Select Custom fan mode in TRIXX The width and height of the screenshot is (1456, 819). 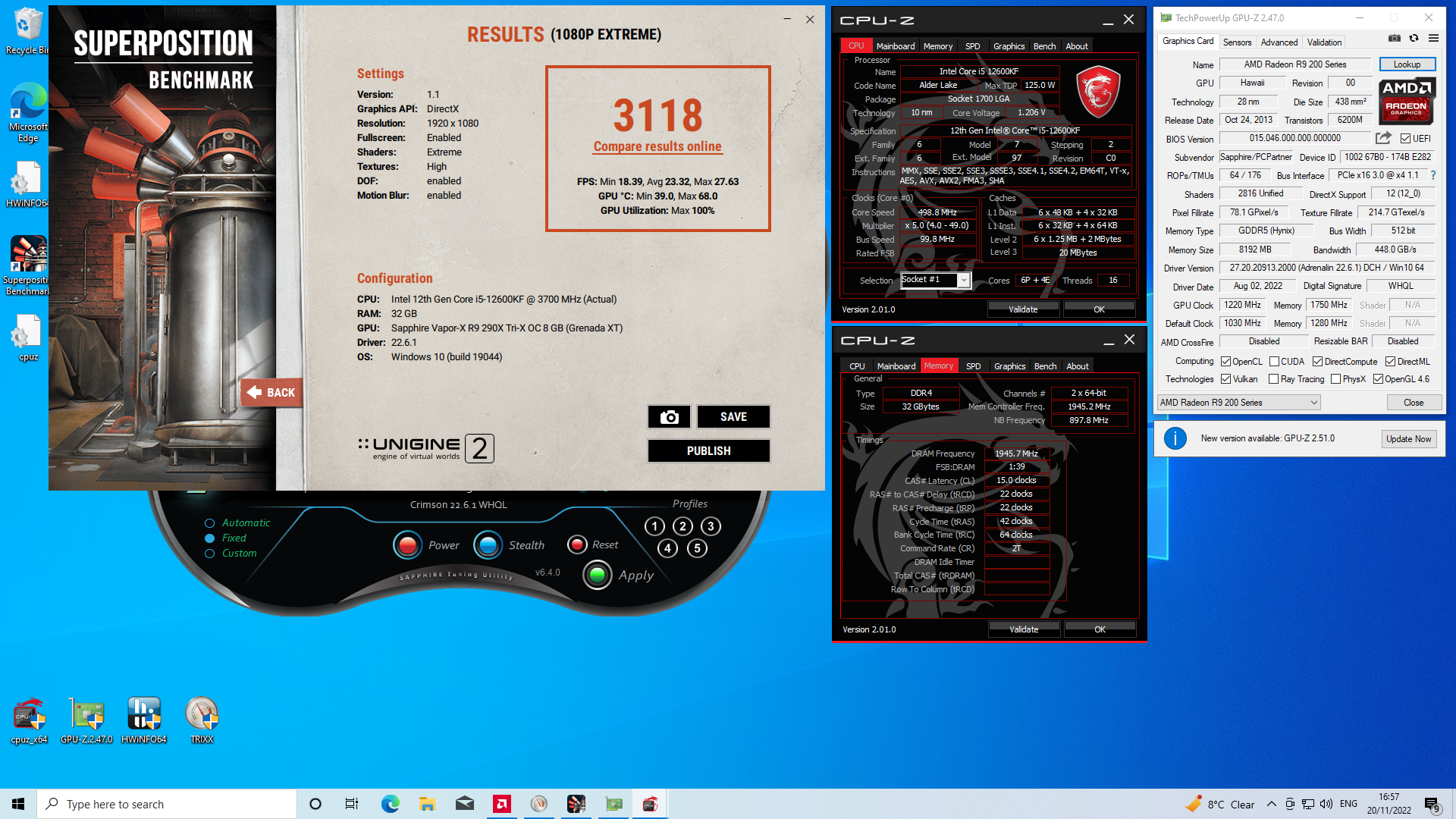209,554
